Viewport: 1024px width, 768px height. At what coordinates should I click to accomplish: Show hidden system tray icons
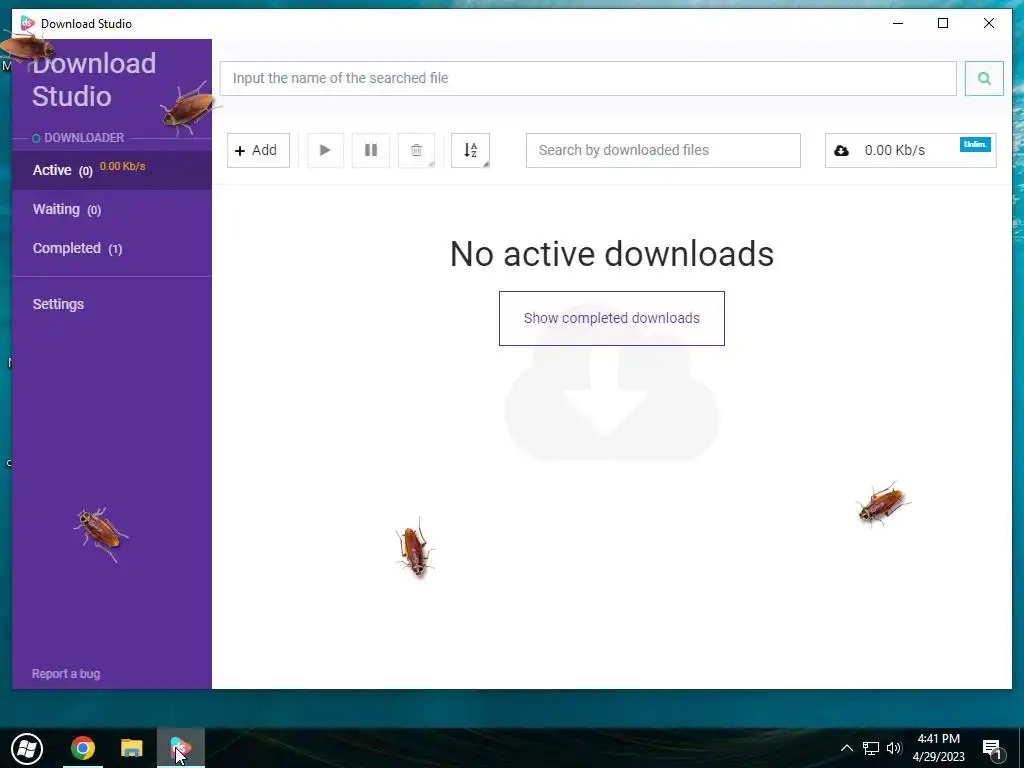click(846, 748)
